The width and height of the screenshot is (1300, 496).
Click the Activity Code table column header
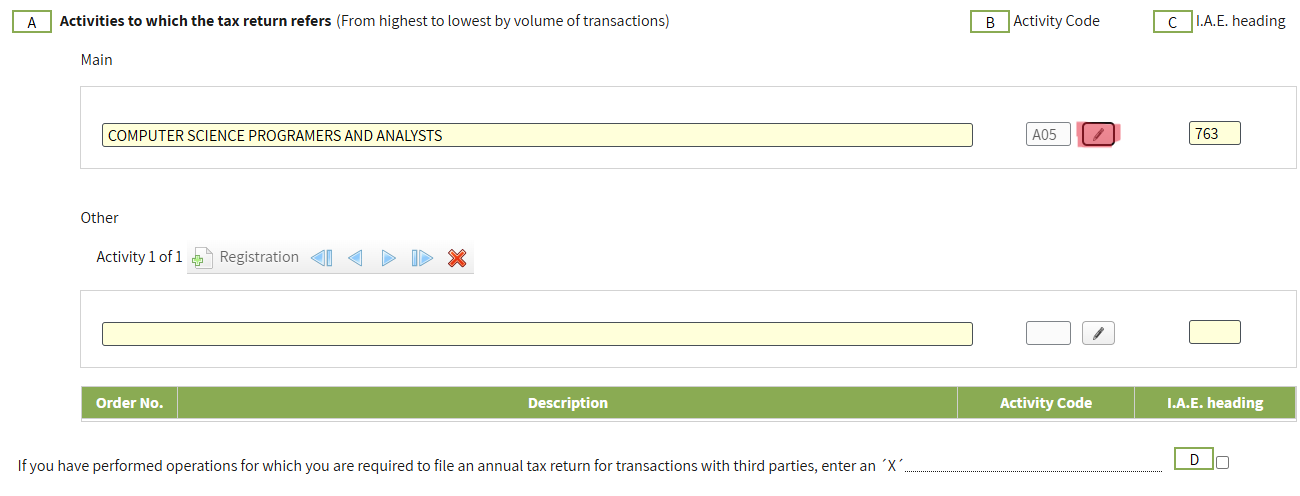pyautogui.click(x=1045, y=403)
